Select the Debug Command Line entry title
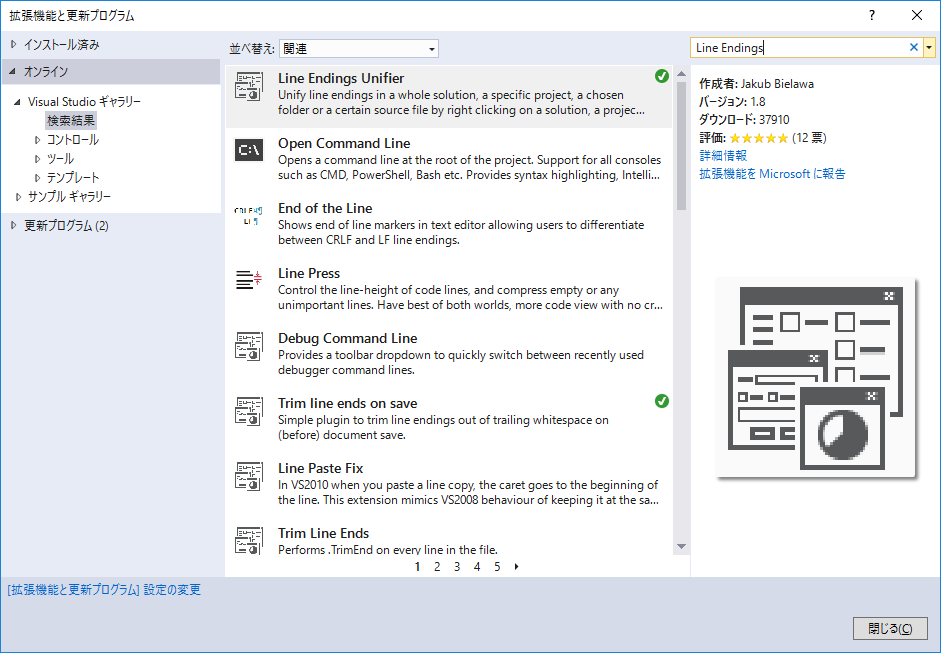Screen dimensions: 941x653 point(347,338)
